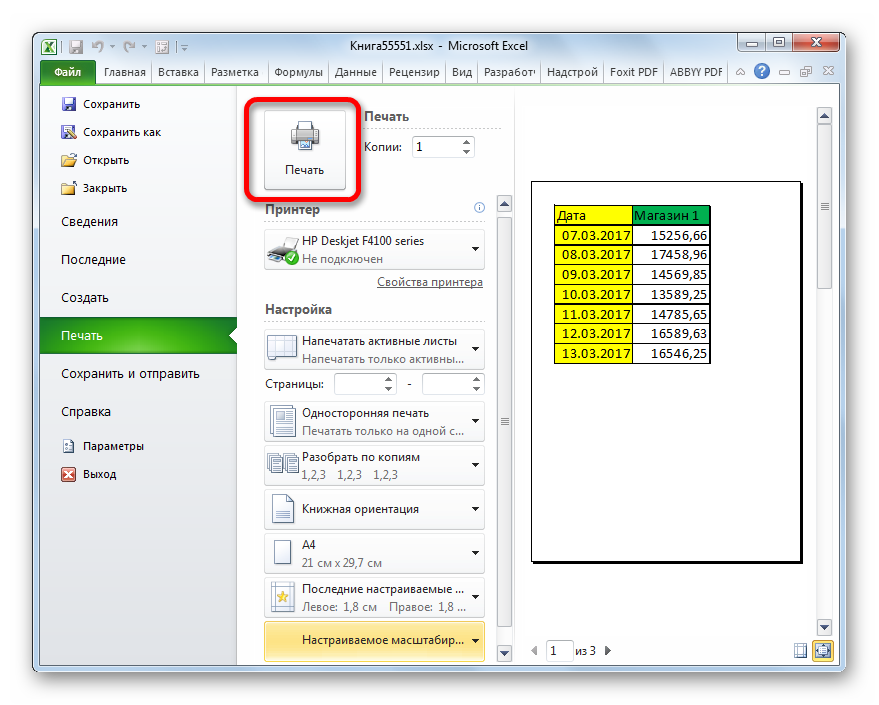Open Настраиваемое масштабирование dropdown
The width and height of the screenshot is (879, 705).
pos(374,641)
